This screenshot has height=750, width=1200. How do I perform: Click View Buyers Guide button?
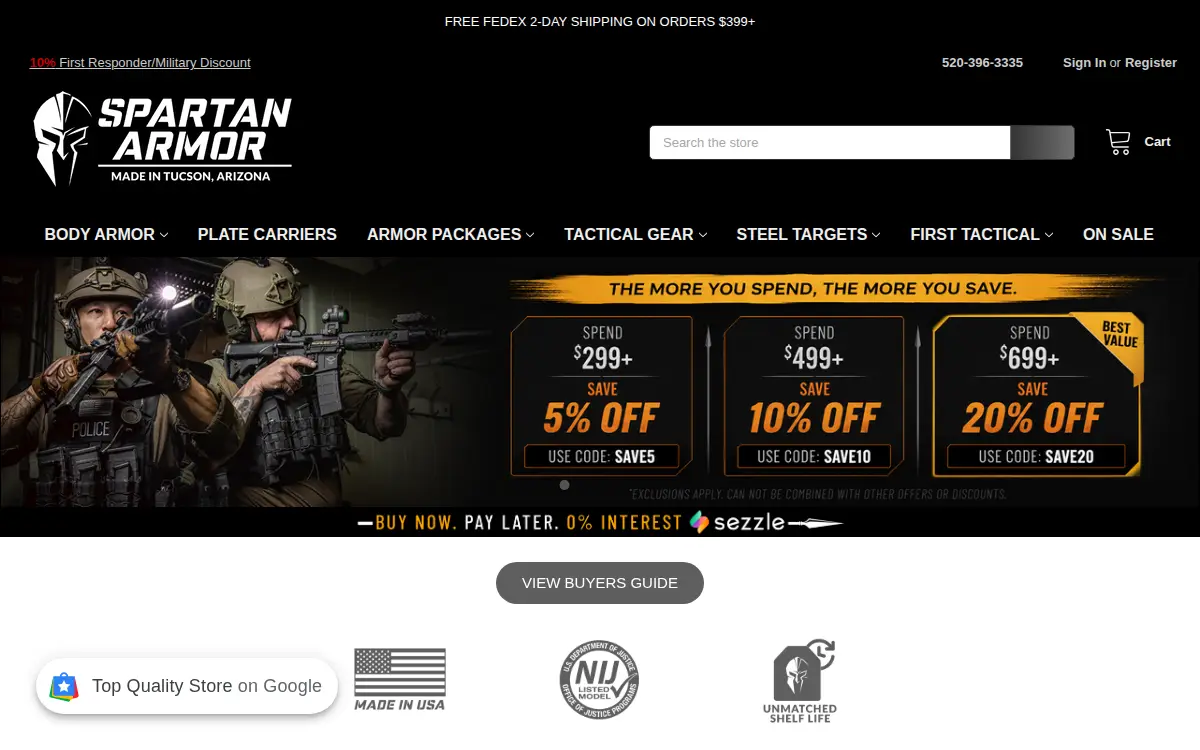click(600, 583)
